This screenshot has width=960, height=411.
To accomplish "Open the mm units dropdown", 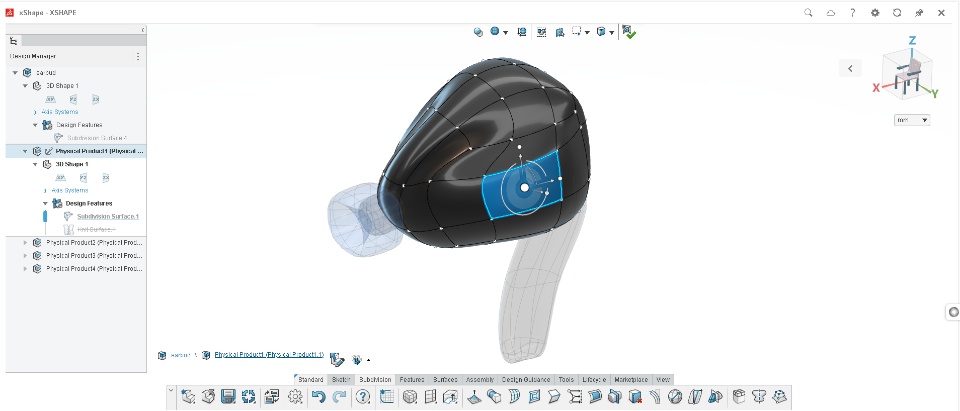I will click(912, 120).
